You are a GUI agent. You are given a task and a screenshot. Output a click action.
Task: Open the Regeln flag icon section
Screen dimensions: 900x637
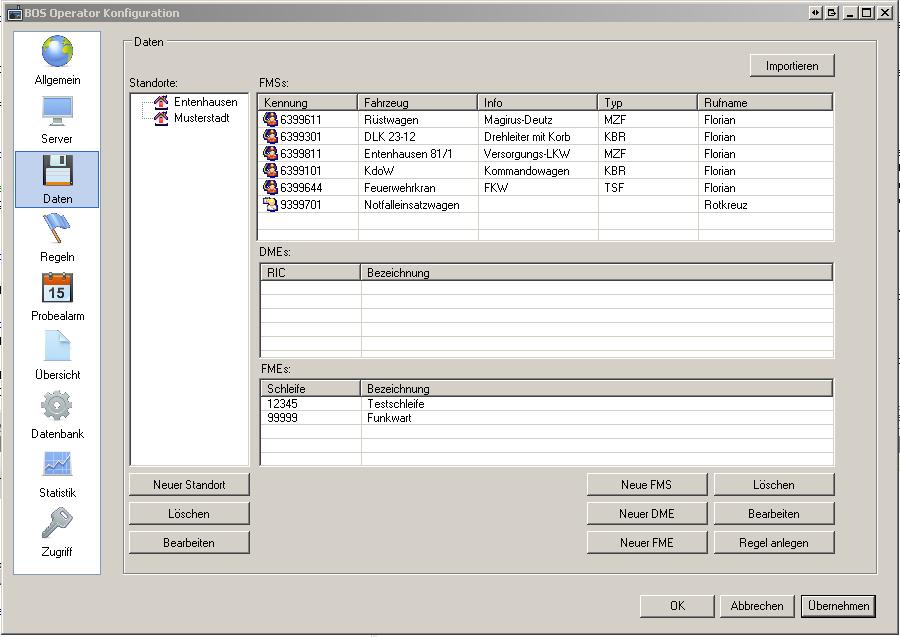coord(57,230)
